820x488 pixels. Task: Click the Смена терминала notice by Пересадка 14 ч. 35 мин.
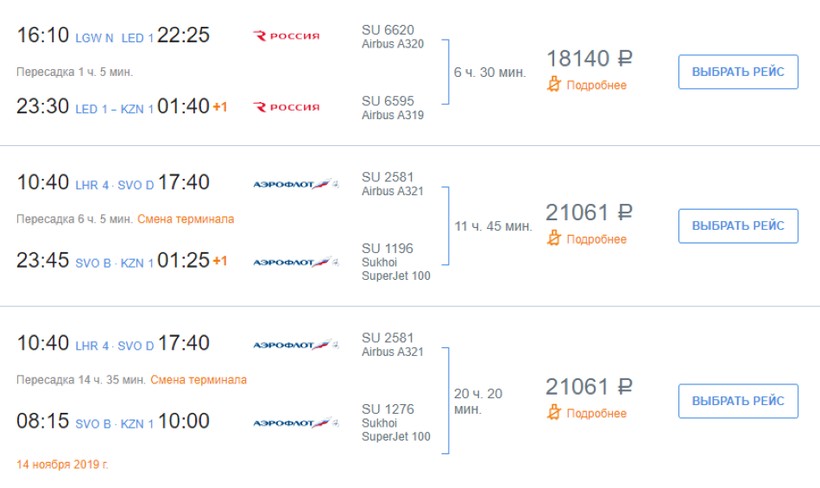[x=200, y=380]
